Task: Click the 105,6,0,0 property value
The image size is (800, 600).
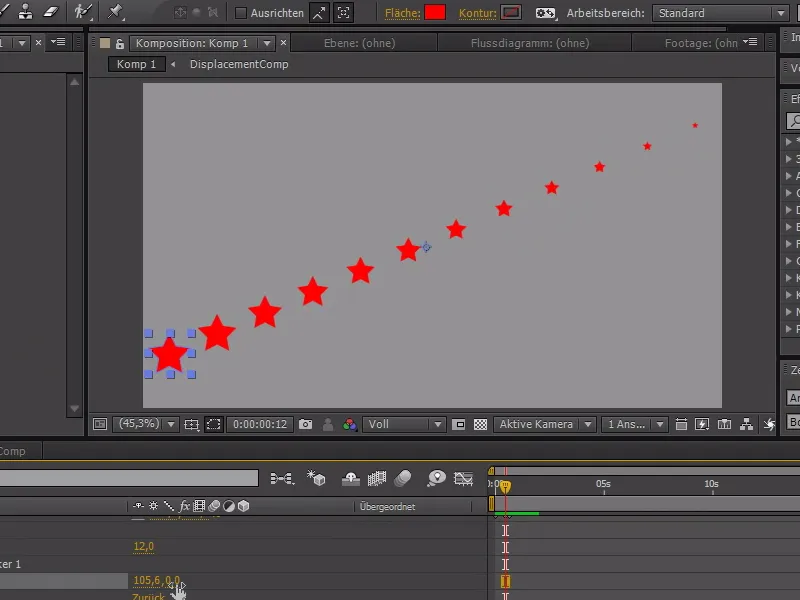Action: pos(157,581)
